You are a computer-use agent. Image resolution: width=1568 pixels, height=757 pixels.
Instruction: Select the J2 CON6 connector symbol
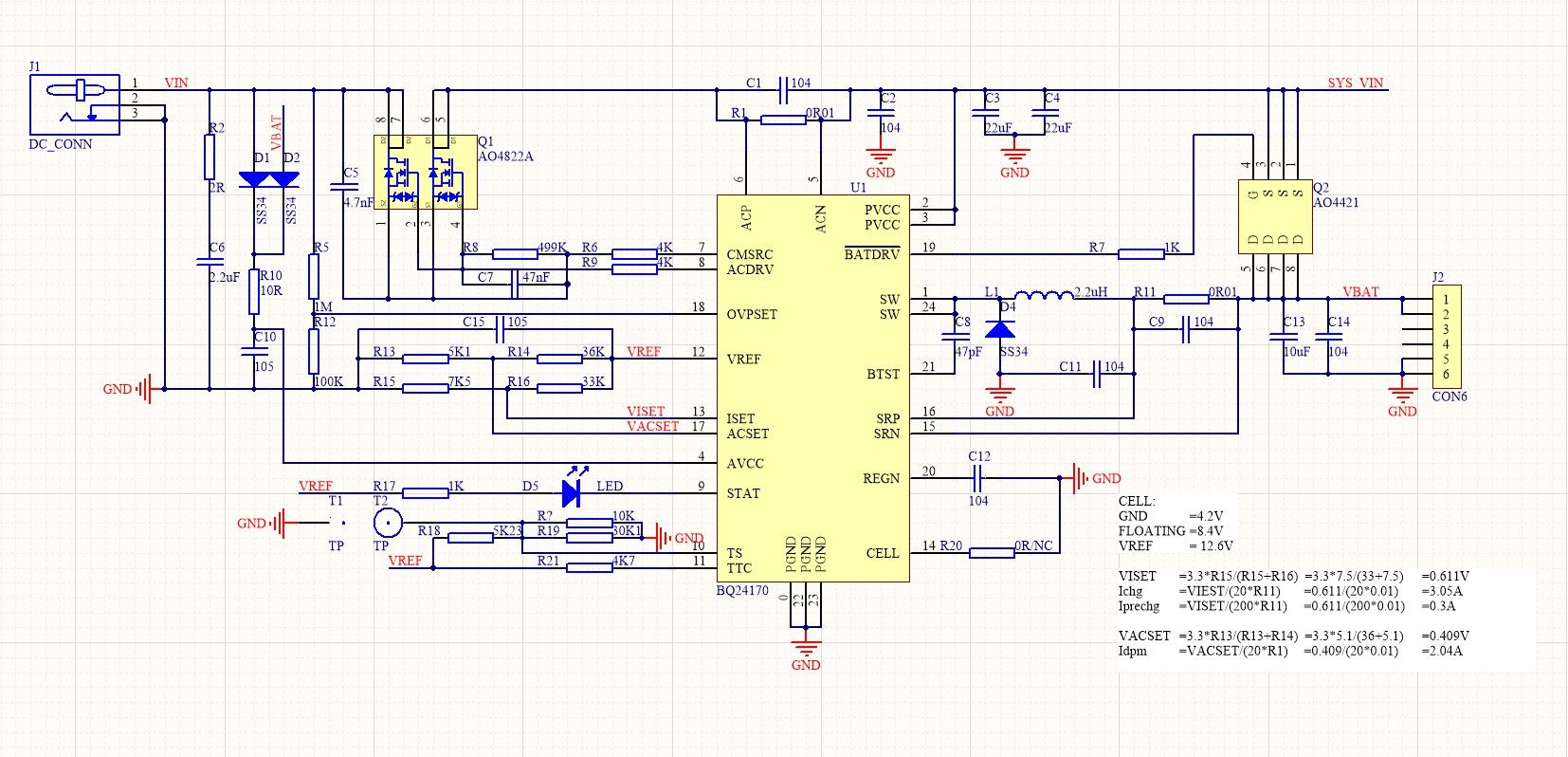click(1447, 337)
